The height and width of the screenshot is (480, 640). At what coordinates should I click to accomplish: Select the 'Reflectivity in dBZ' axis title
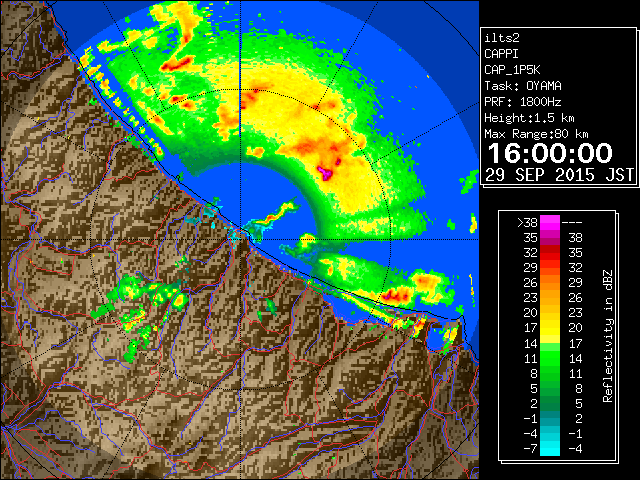coord(608,336)
